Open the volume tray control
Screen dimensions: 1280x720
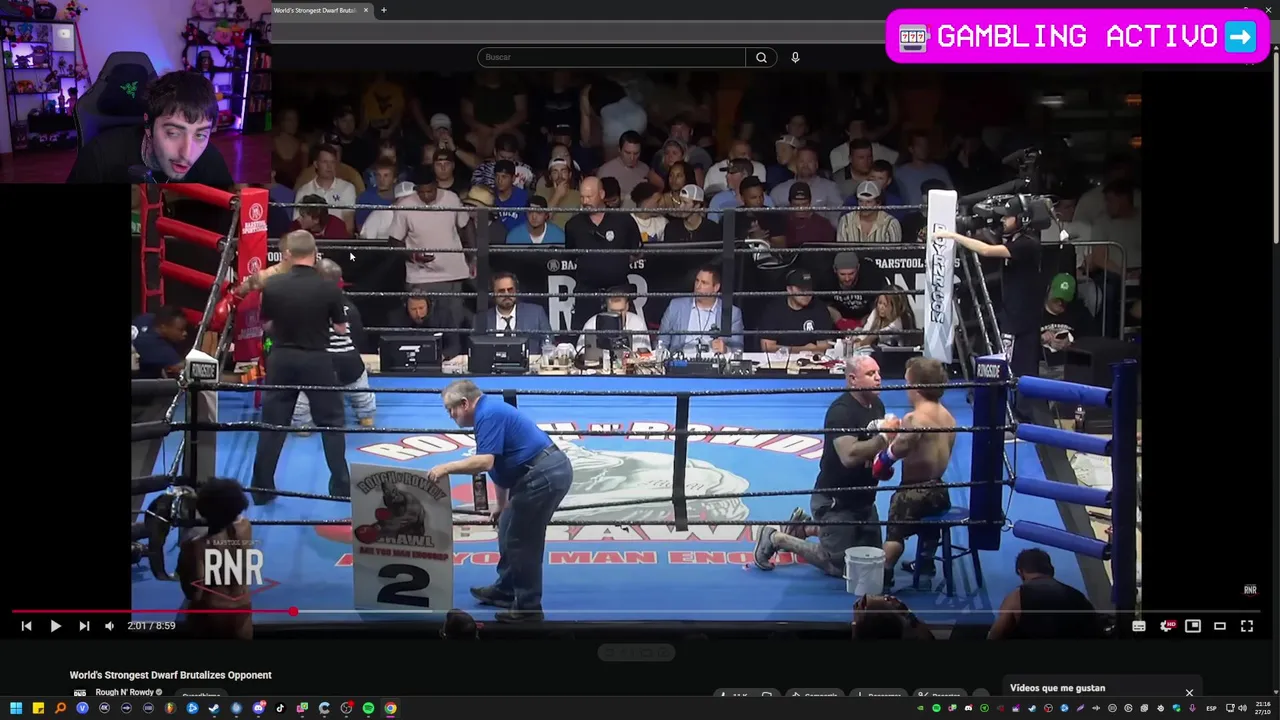[x=1243, y=708]
